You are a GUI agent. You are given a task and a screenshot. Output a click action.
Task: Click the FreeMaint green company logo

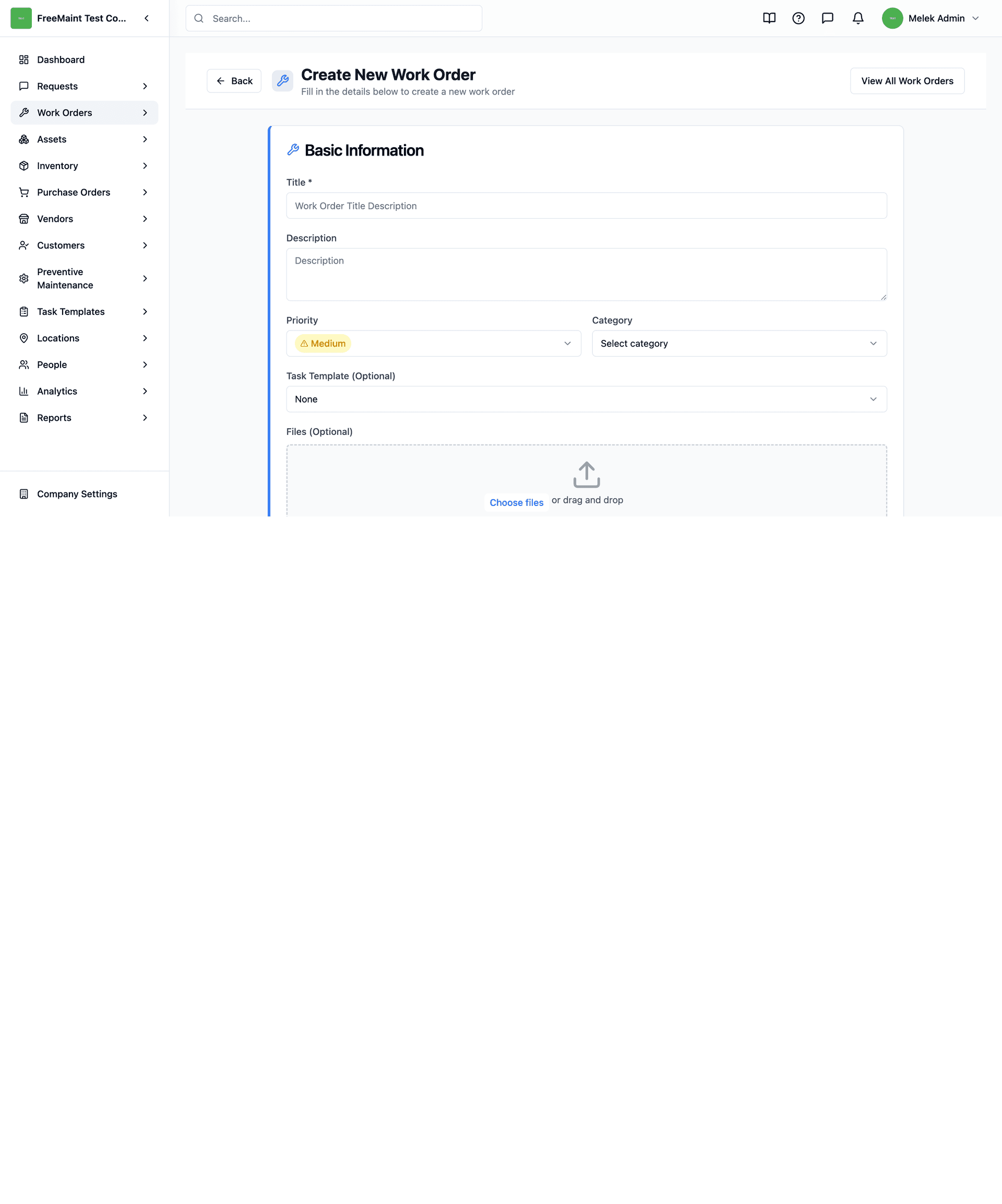(x=21, y=18)
